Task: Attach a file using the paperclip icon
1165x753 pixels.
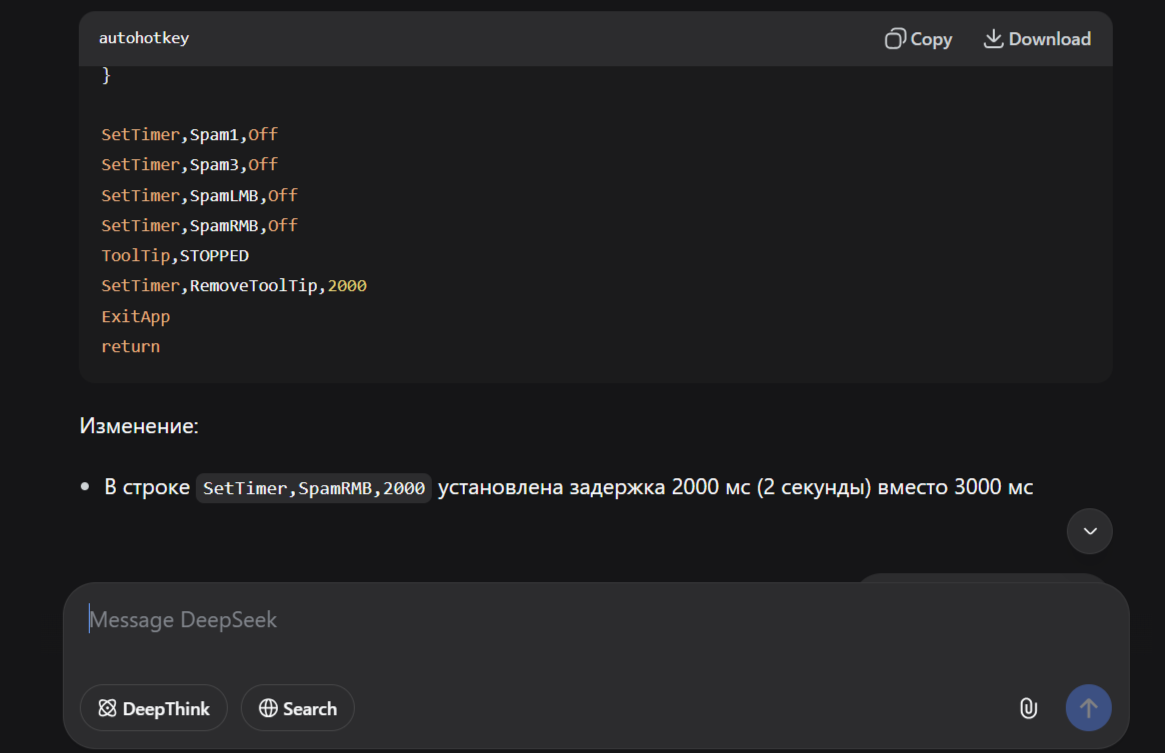Action: tap(1028, 708)
